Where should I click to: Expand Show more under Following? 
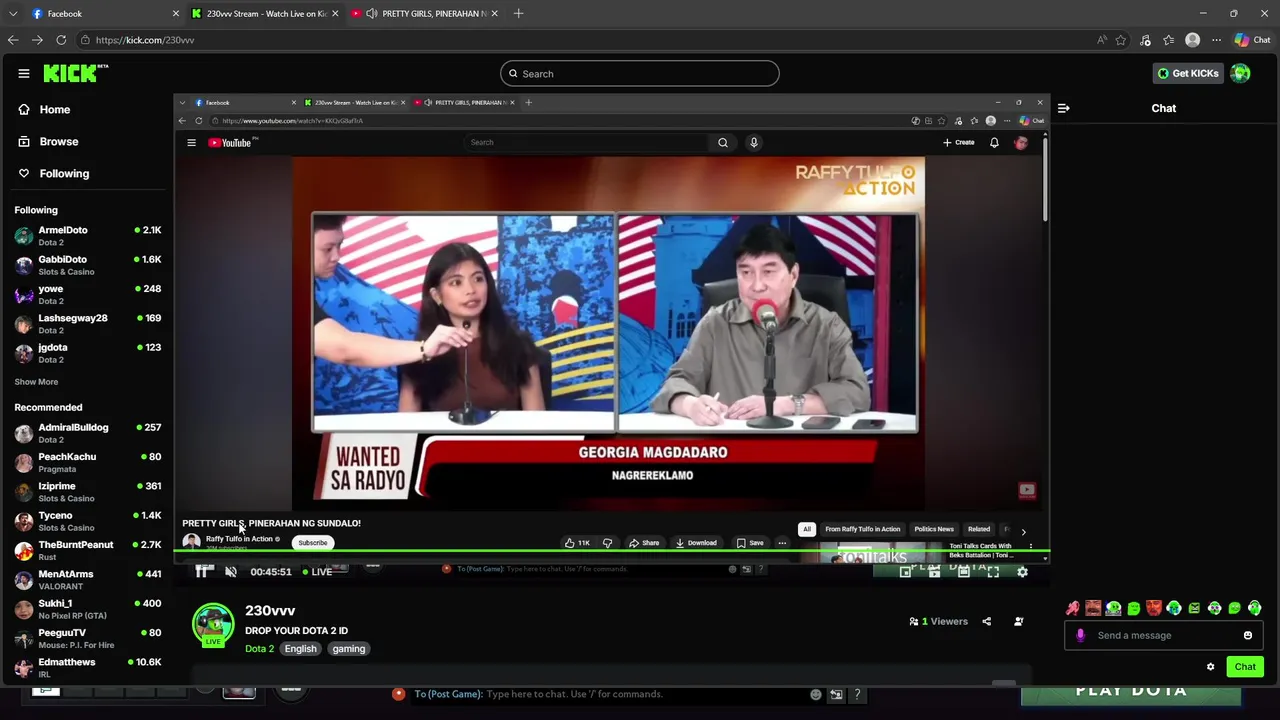[36, 381]
